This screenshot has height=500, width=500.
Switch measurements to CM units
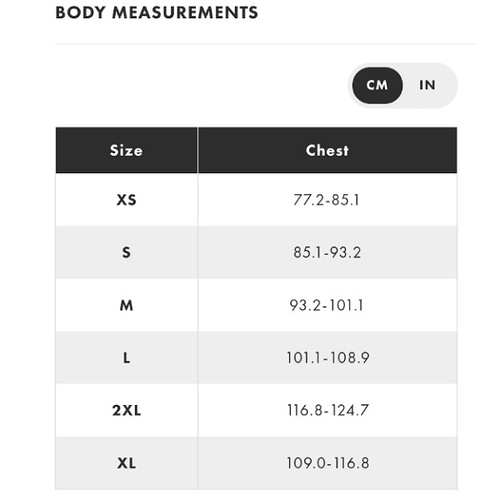[377, 85]
